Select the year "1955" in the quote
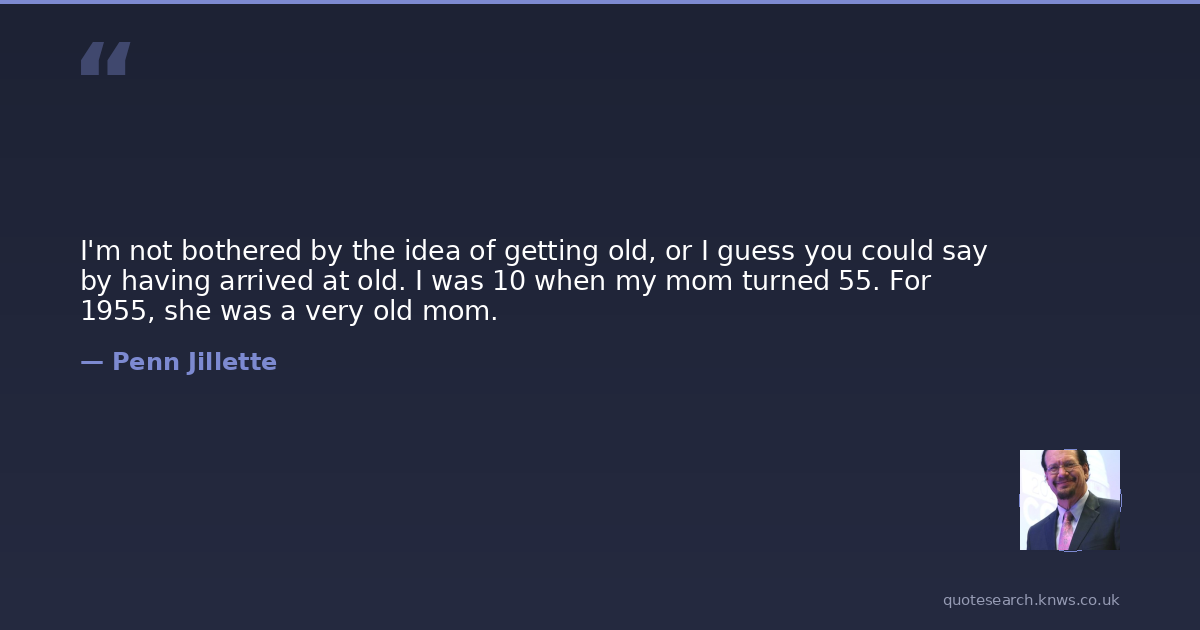 (x=113, y=311)
